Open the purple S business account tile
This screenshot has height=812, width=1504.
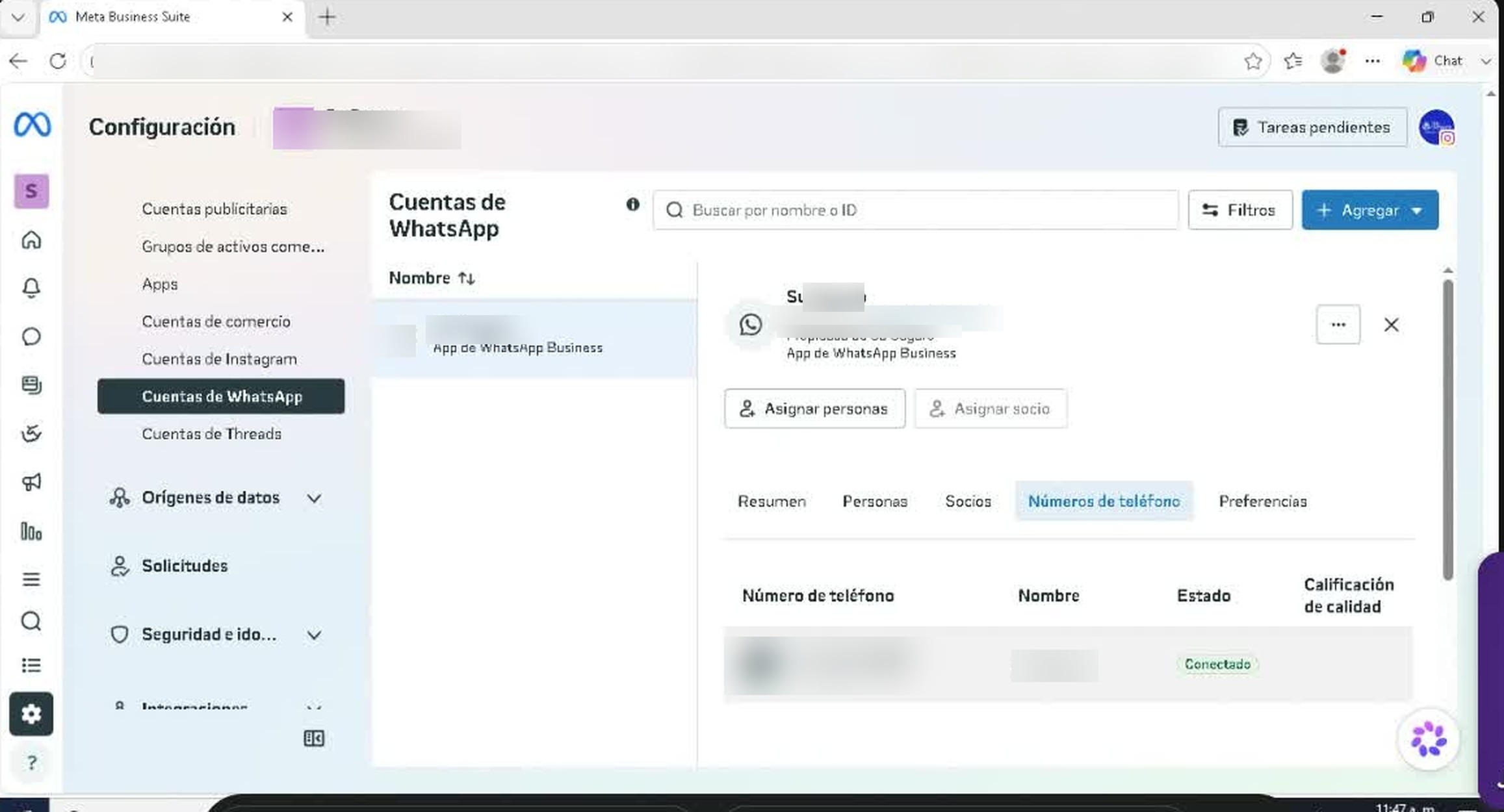(31, 191)
